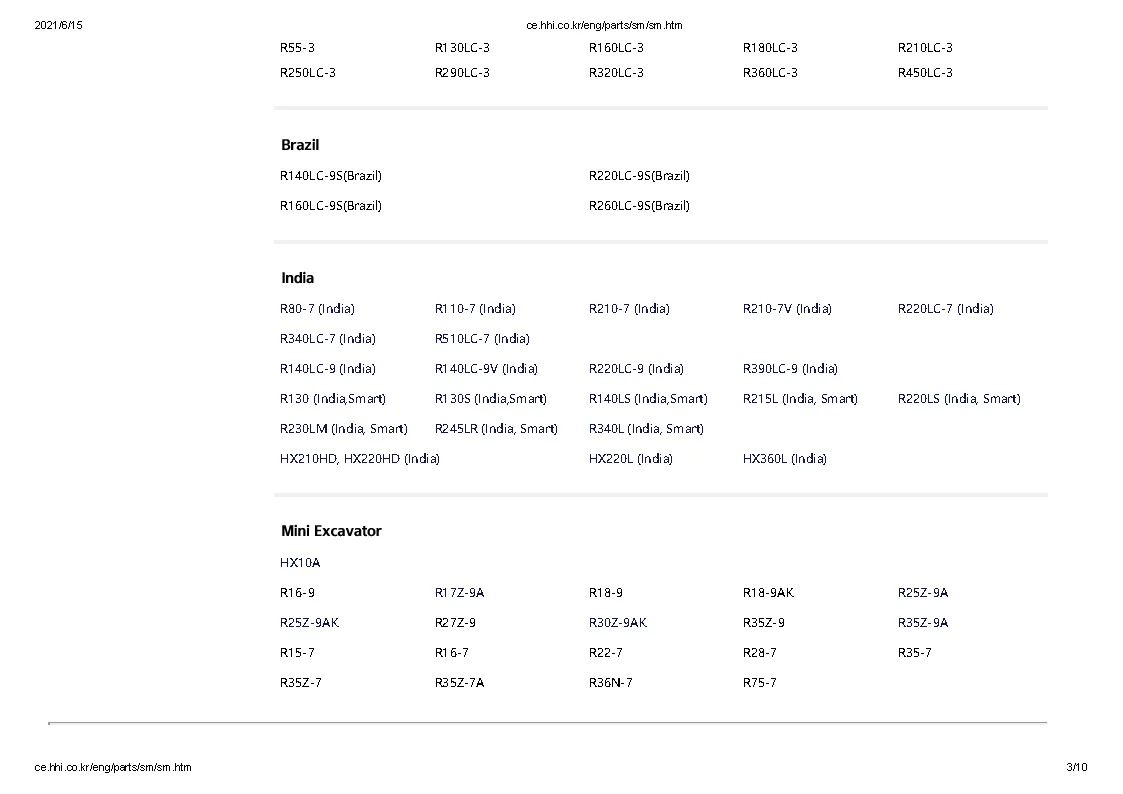The height and width of the screenshot is (794, 1123).
Task: Open R110-7 (India) entry
Action: [x=475, y=309]
